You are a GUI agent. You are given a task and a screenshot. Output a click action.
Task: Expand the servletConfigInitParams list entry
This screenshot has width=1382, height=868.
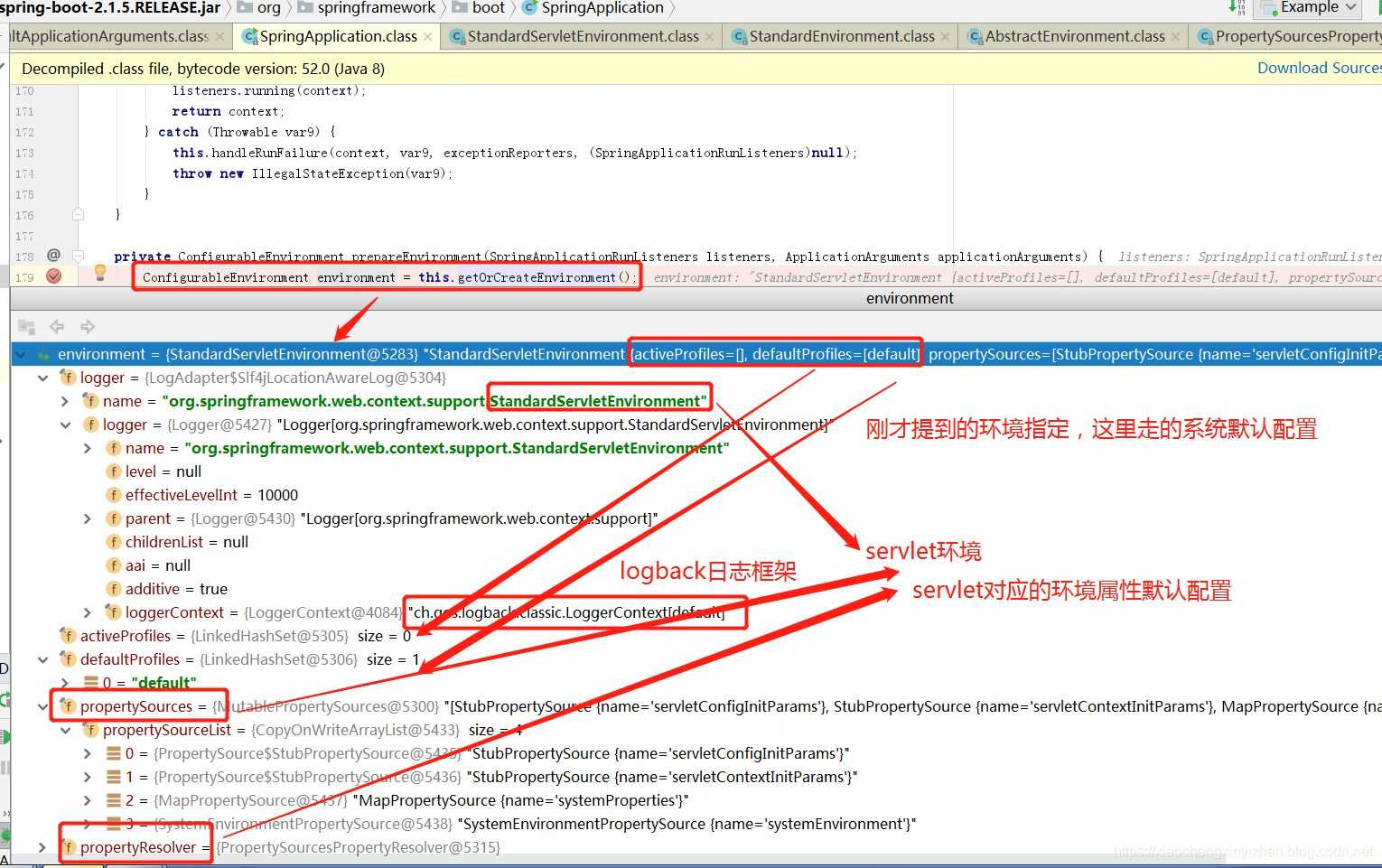pos(88,753)
